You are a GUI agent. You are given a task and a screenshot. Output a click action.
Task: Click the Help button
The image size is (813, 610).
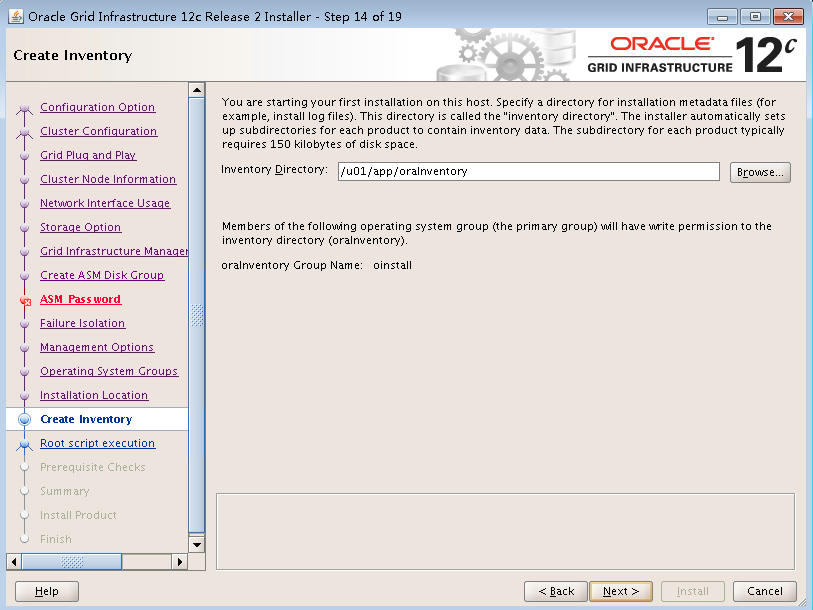pos(47,591)
